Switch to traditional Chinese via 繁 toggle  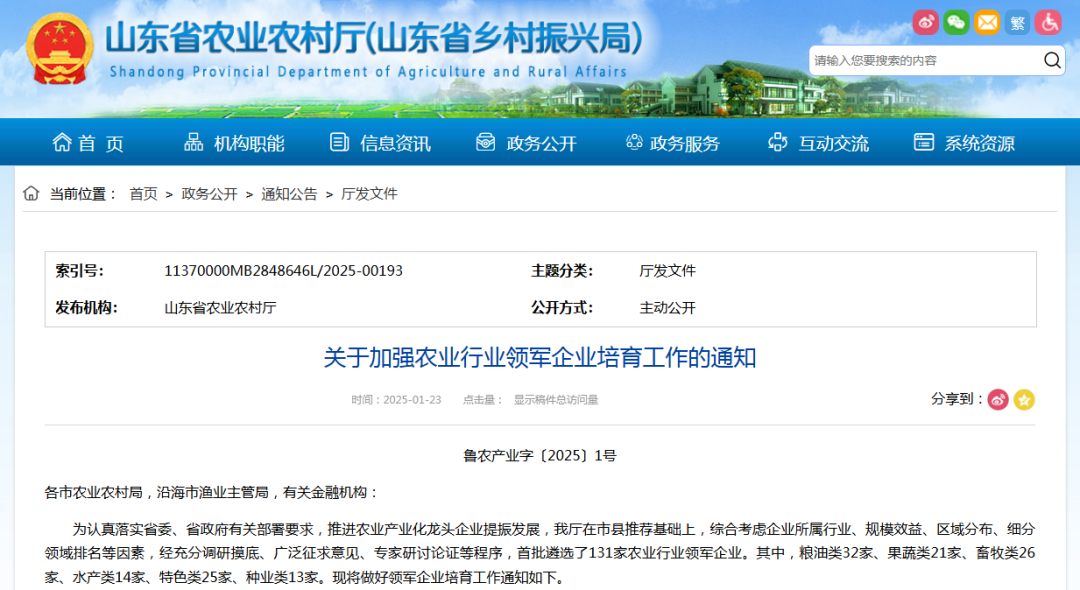(x=1019, y=22)
